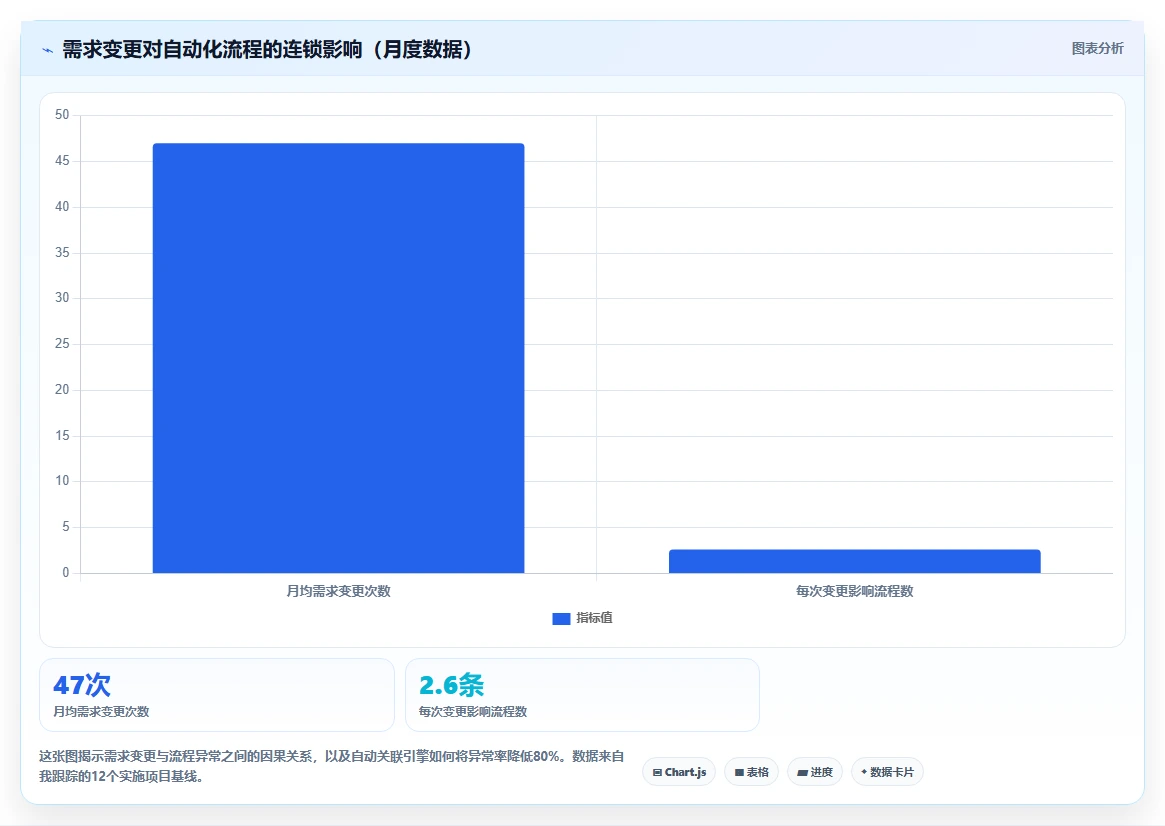Viewport: 1165px width, 826px height.
Task: Click the 数据卡片 tag
Action: [887, 772]
